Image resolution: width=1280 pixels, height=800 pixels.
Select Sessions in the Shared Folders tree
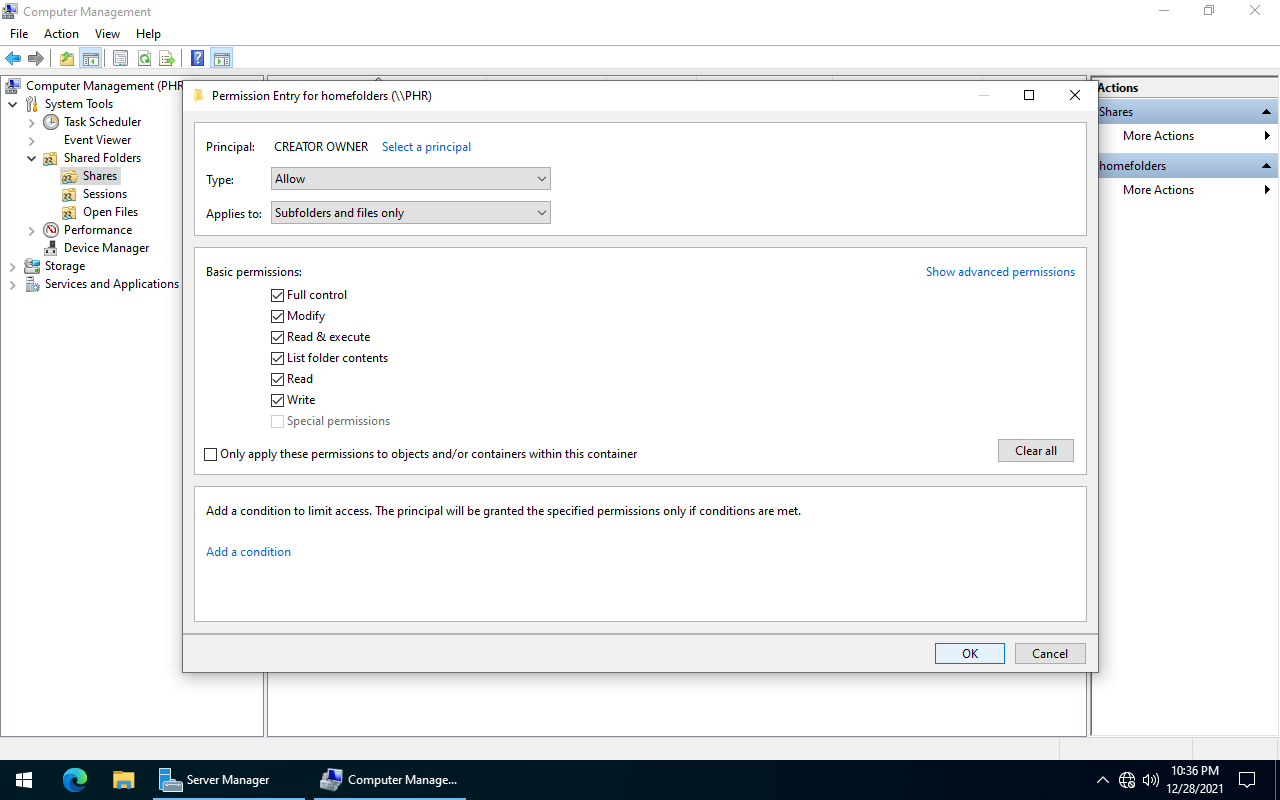coord(104,194)
